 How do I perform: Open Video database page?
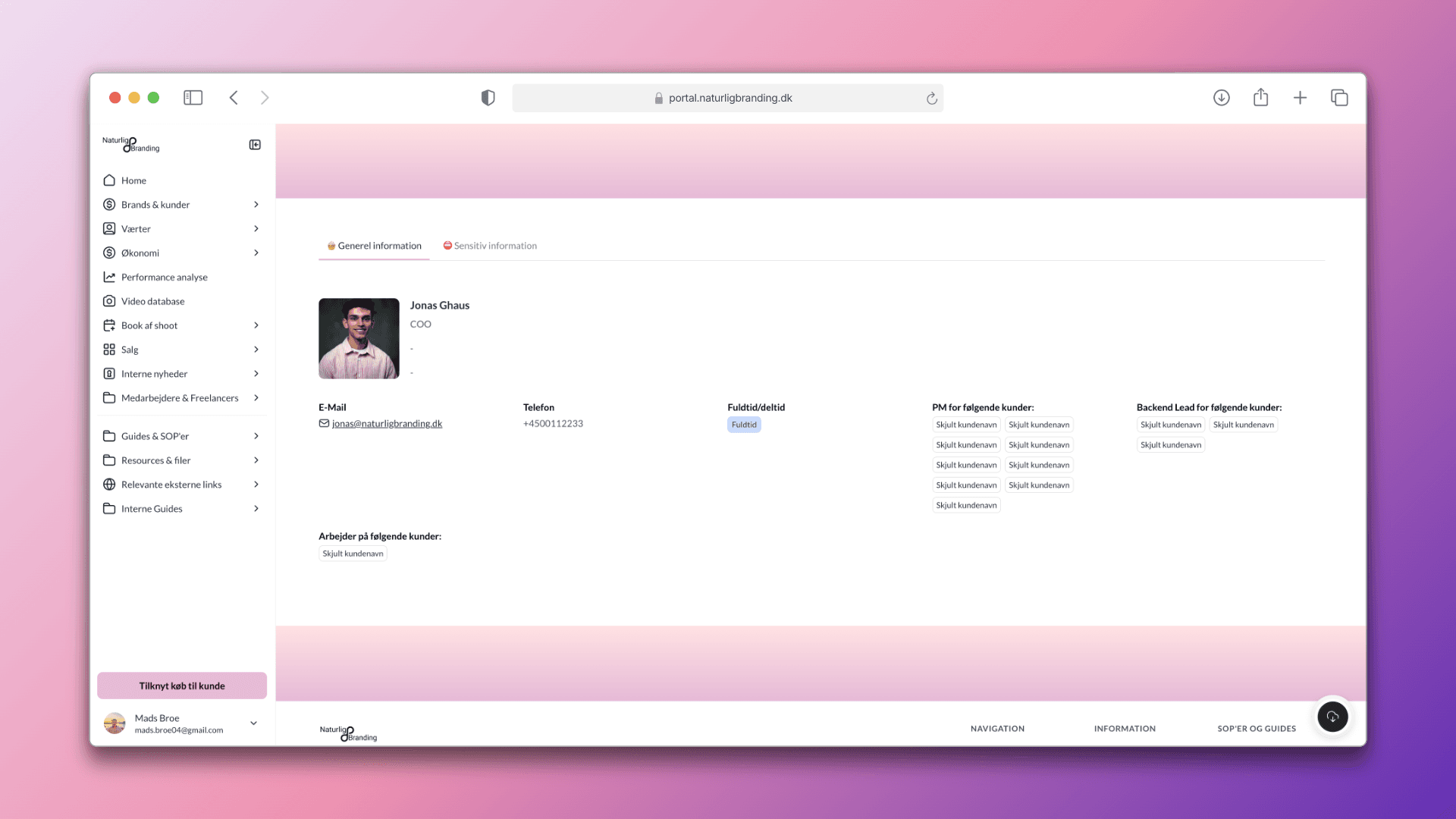coord(152,302)
